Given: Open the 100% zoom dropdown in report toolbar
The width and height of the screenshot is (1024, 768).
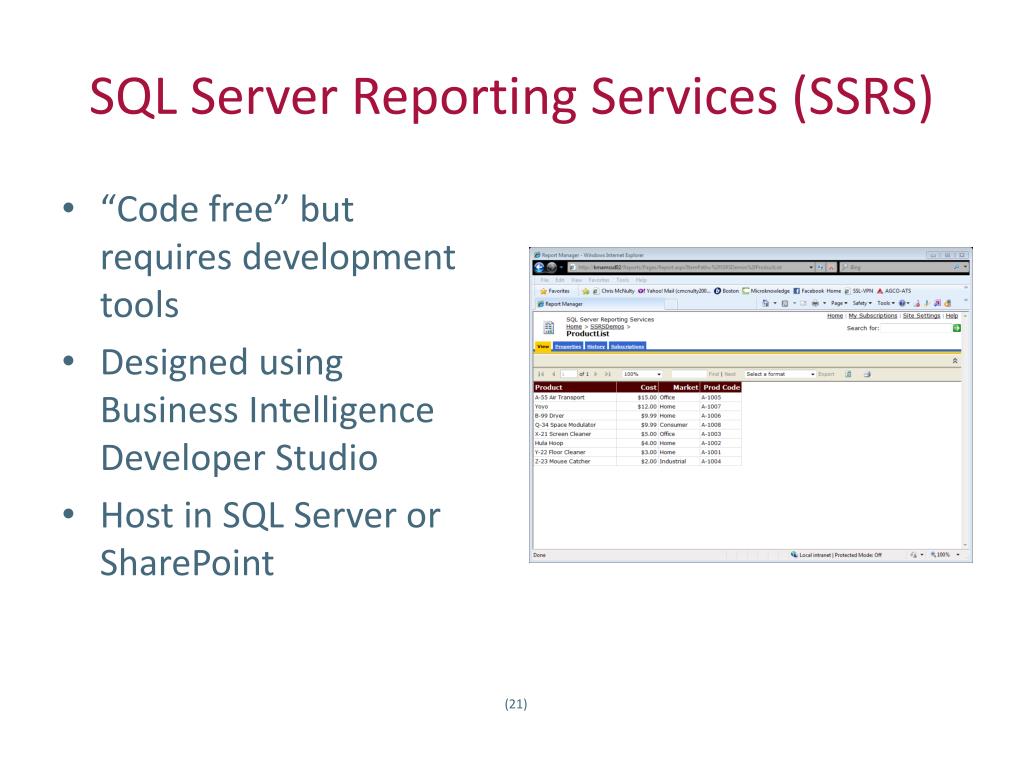Looking at the screenshot, I should [642, 374].
